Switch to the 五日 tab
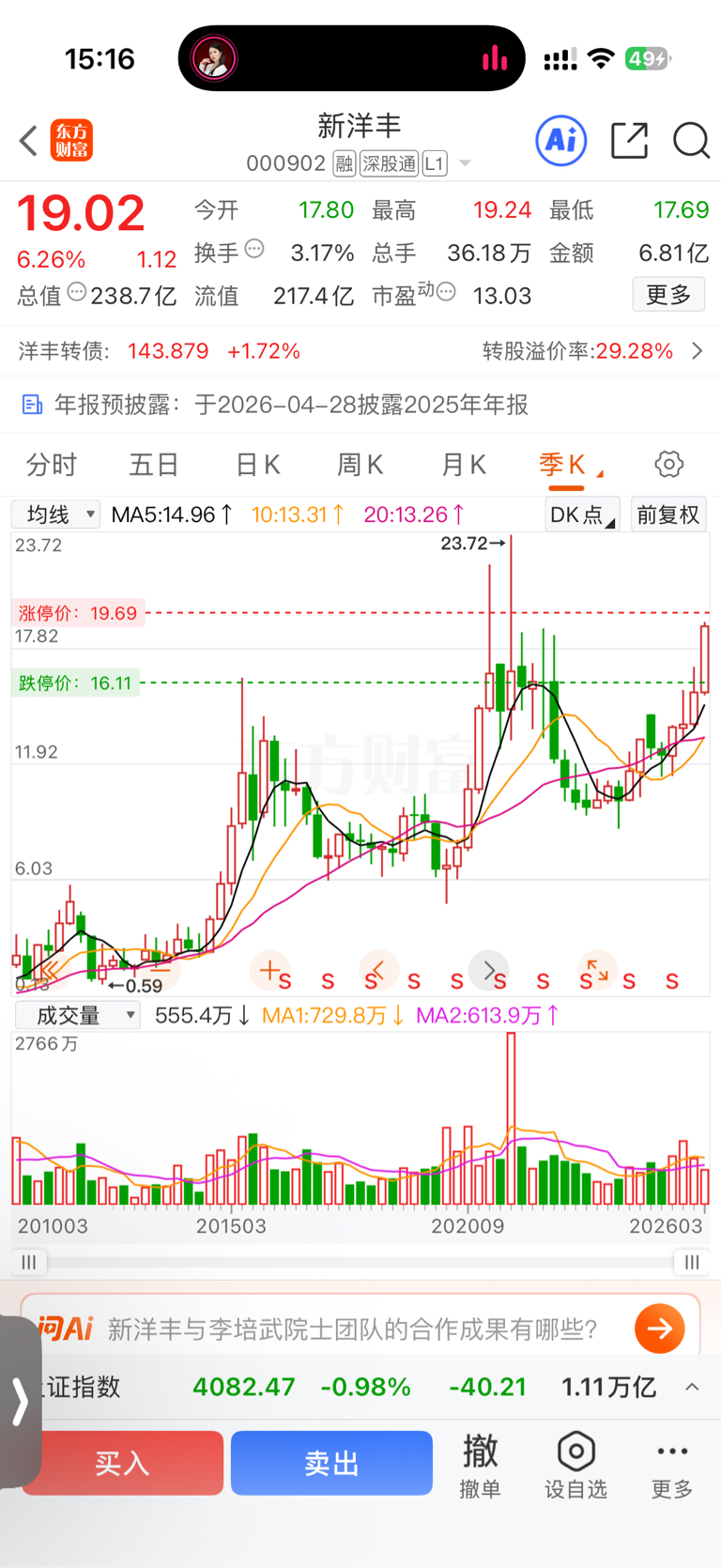The height and width of the screenshot is (1568, 721). tap(154, 465)
